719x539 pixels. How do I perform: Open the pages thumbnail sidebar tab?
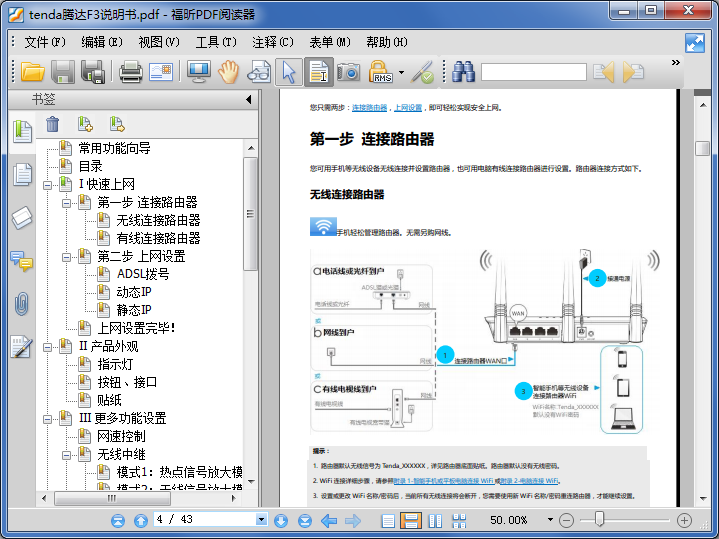pos(22,174)
